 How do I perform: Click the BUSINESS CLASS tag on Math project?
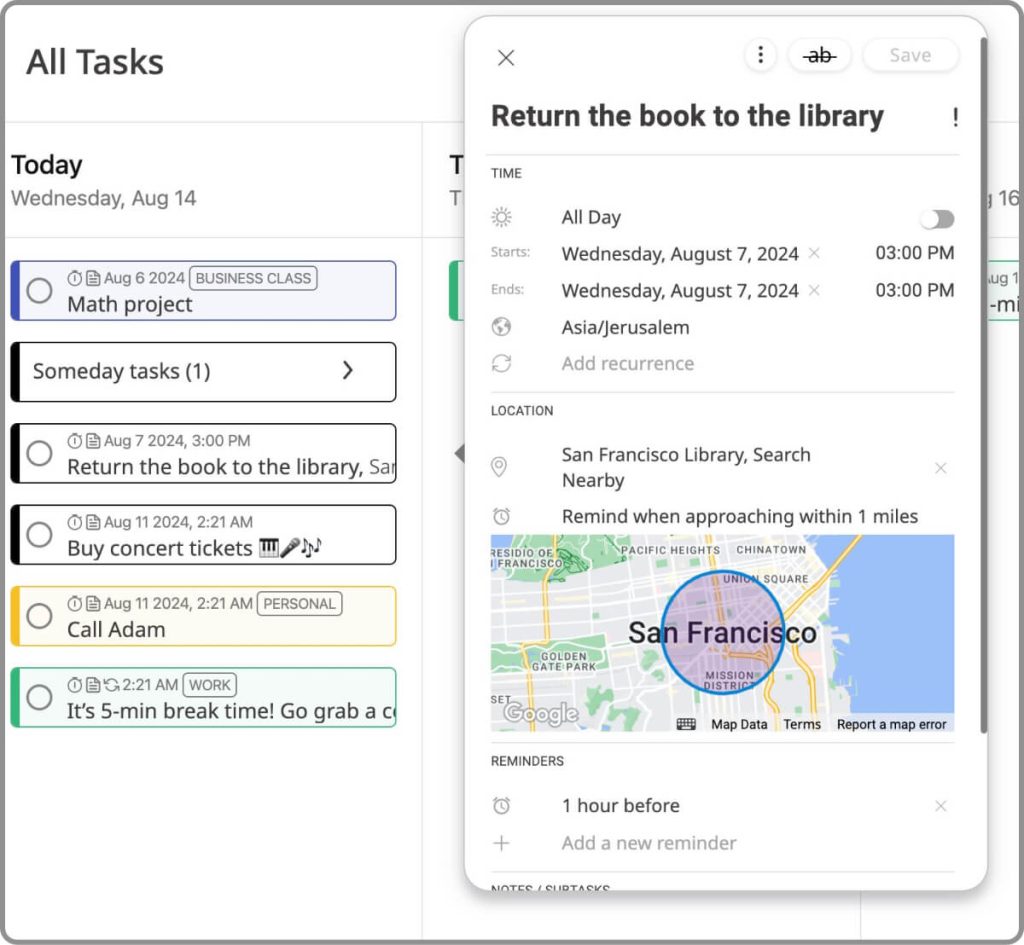(x=253, y=278)
